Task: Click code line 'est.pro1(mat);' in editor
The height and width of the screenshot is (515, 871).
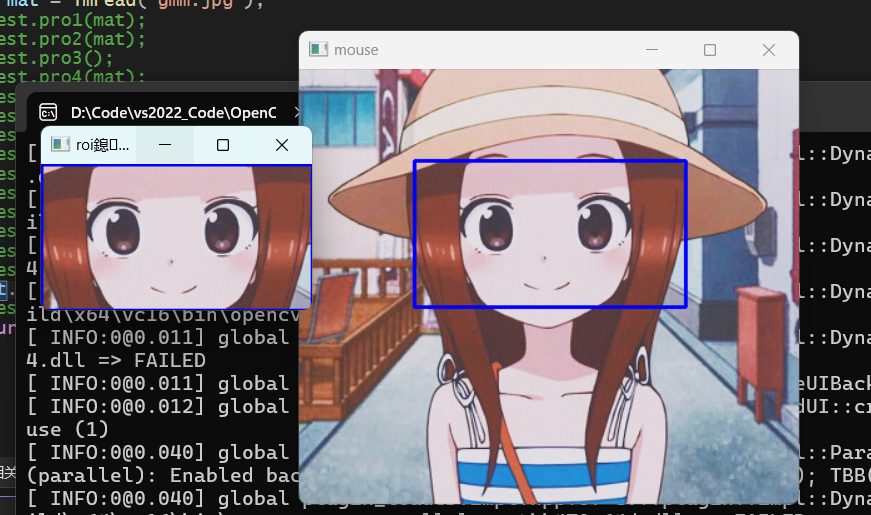Action: tap(72, 21)
